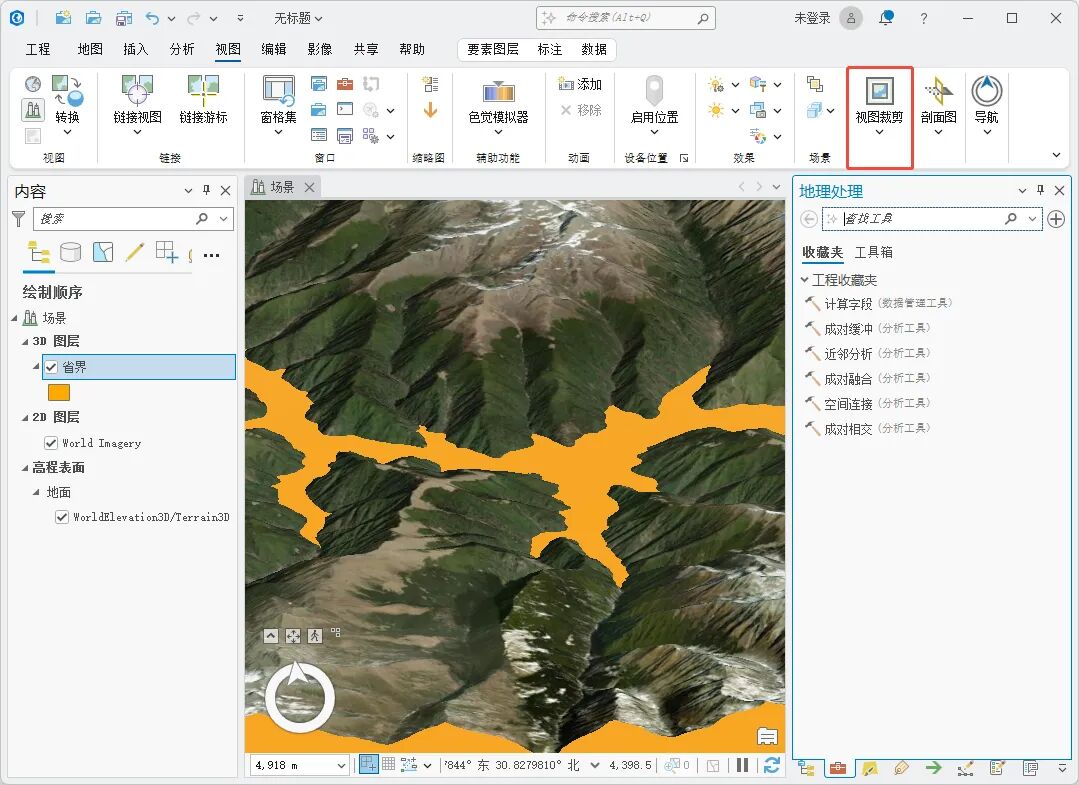Click the pause drawing button in status bar
The height and width of the screenshot is (785, 1079).
click(742, 765)
